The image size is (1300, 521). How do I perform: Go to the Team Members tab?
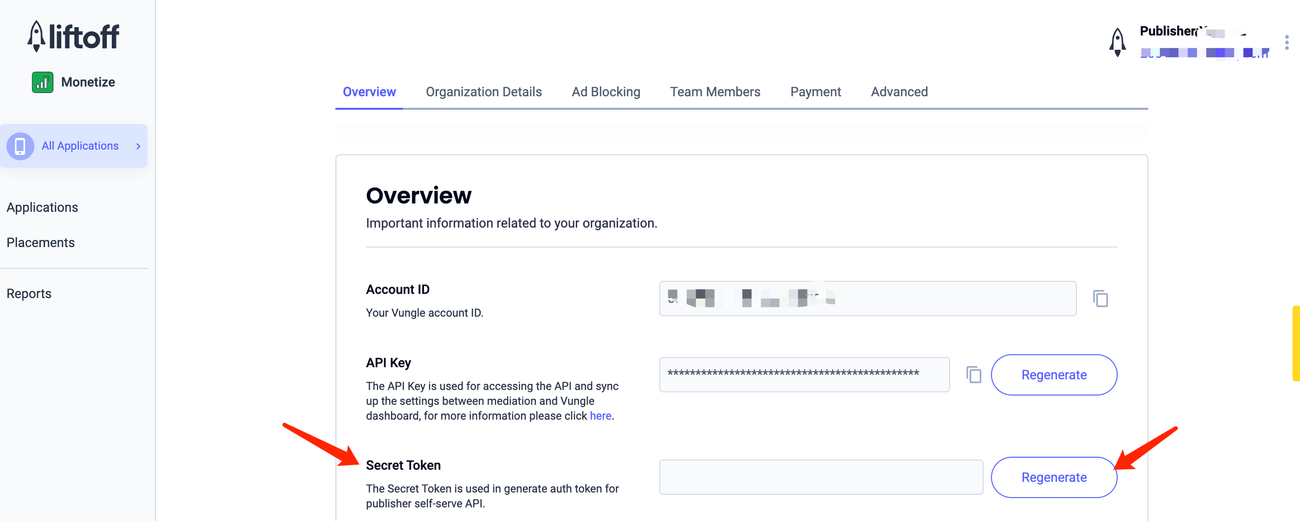pos(714,92)
